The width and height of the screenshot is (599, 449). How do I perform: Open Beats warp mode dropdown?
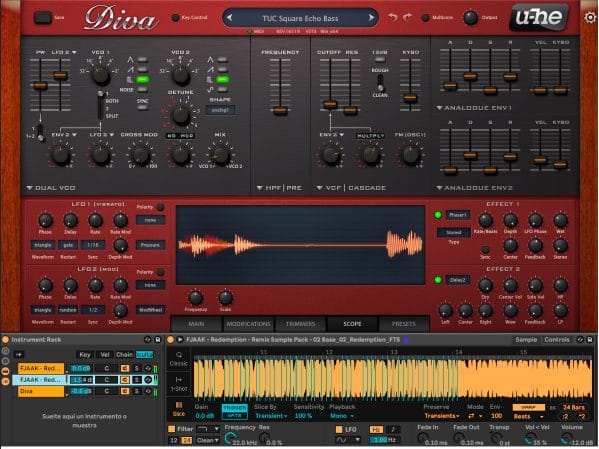[529, 416]
